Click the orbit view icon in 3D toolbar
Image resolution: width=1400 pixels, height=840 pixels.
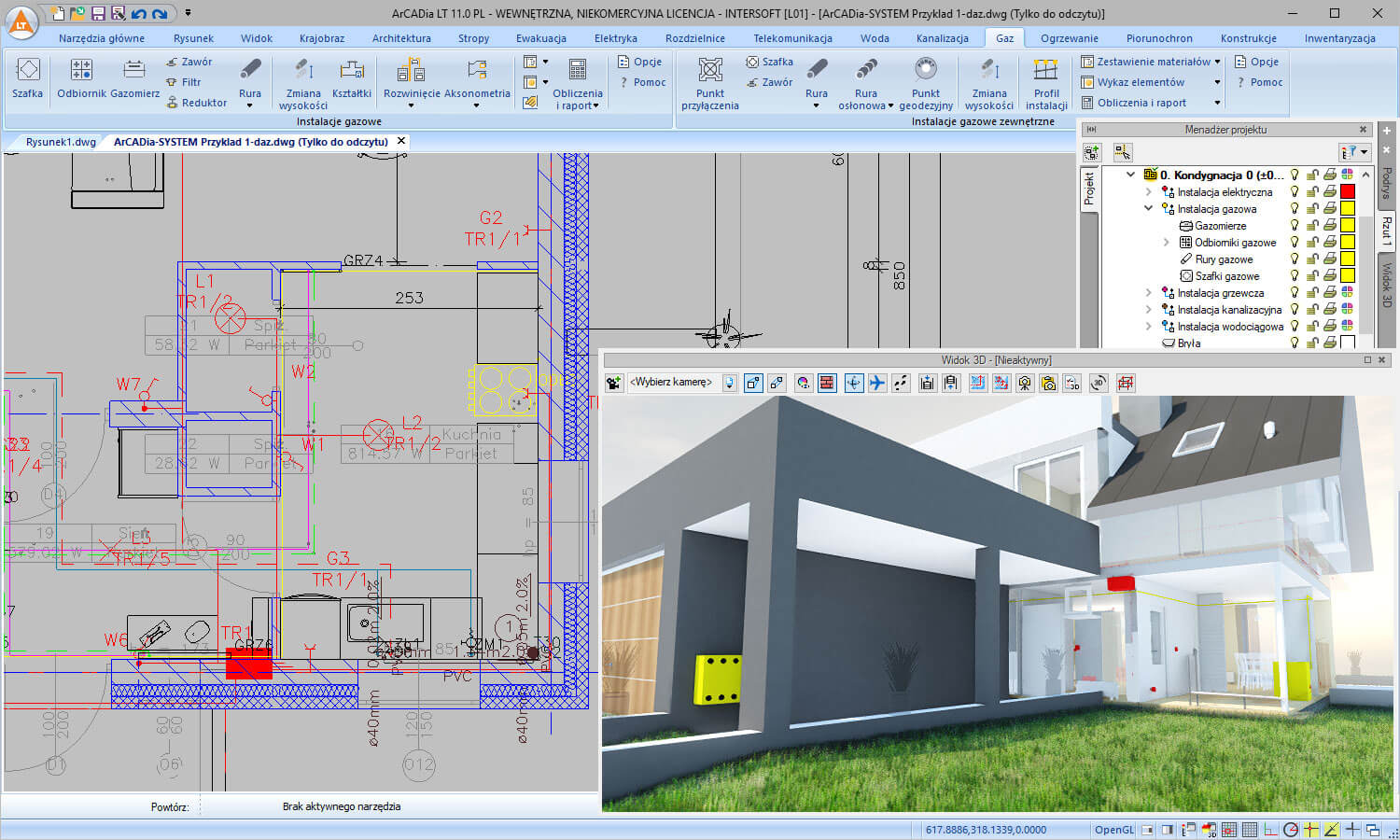click(854, 383)
